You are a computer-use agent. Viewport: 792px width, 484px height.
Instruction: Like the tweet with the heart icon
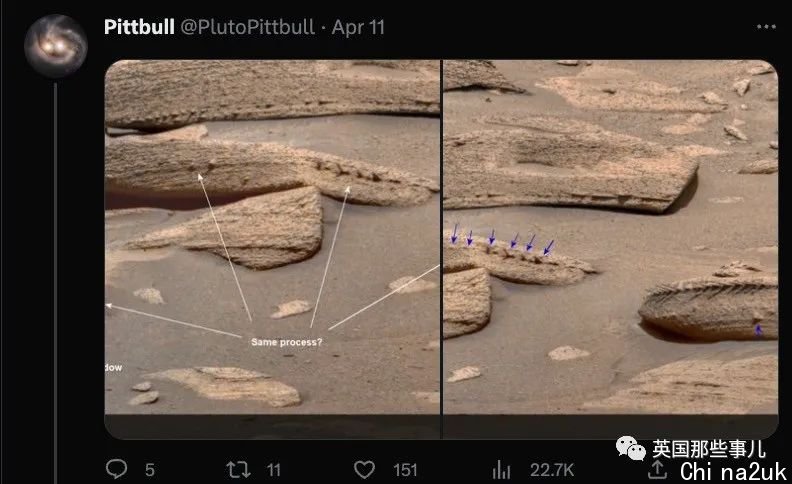365,469
